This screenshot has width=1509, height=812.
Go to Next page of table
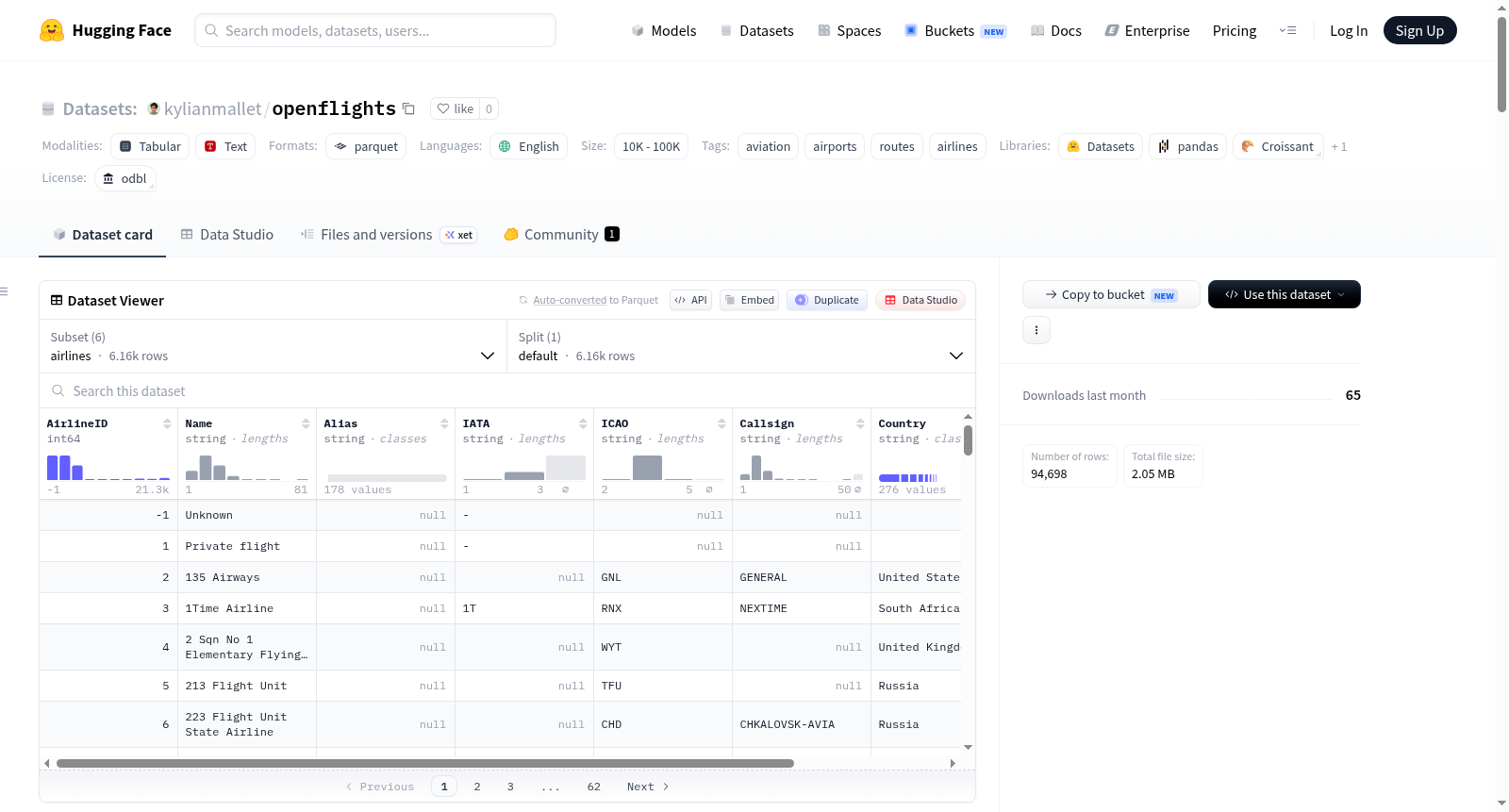pos(648,787)
